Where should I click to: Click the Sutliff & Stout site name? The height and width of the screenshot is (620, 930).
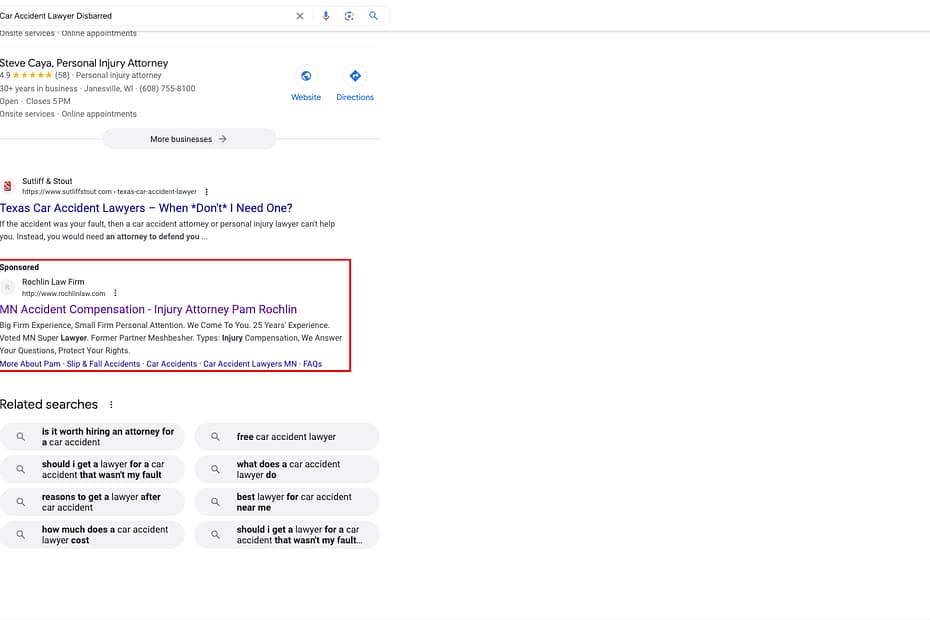tap(47, 182)
